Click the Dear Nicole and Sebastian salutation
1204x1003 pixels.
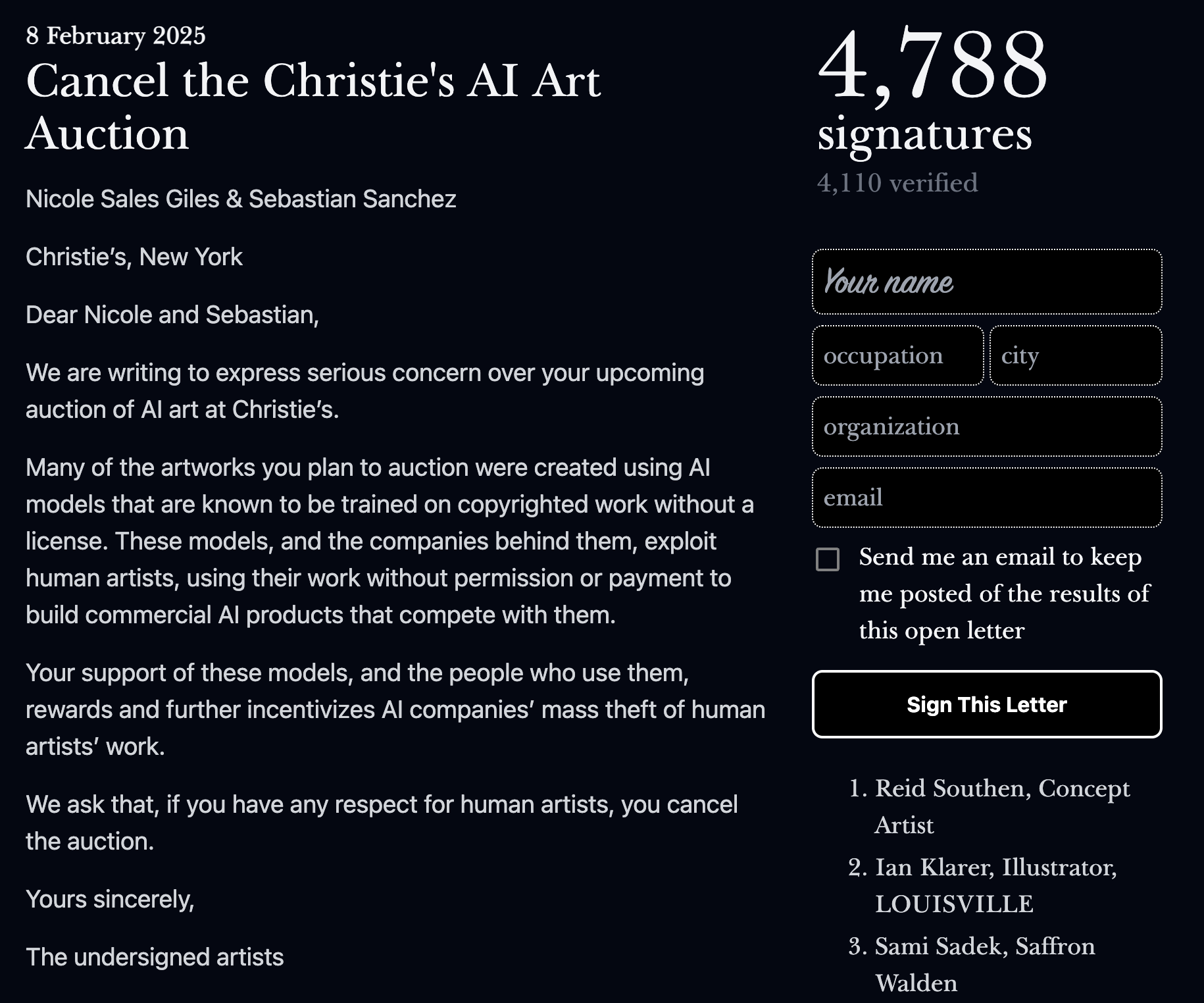tap(172, 315)
